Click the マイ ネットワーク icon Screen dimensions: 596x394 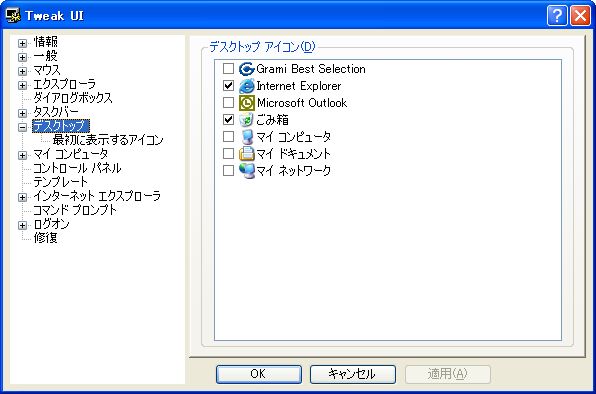pos(246,171)
